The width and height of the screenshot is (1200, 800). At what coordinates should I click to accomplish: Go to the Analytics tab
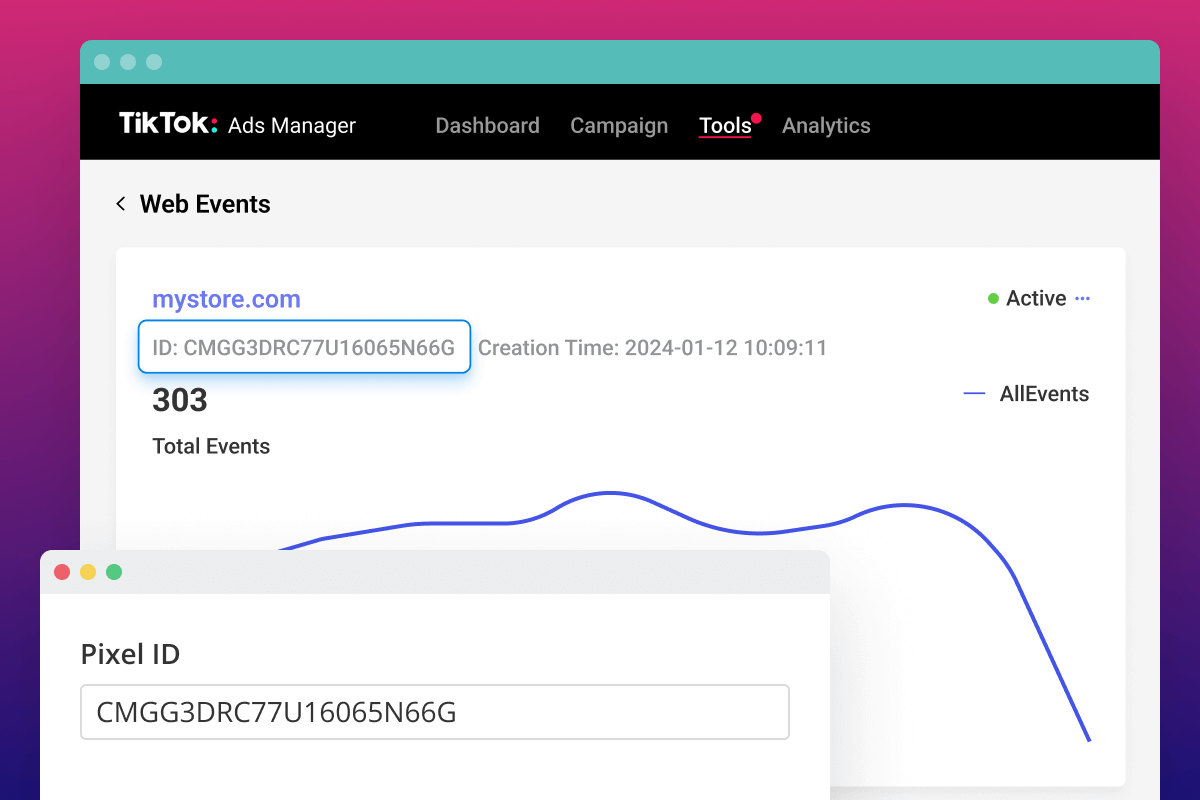tap(826, 126)
